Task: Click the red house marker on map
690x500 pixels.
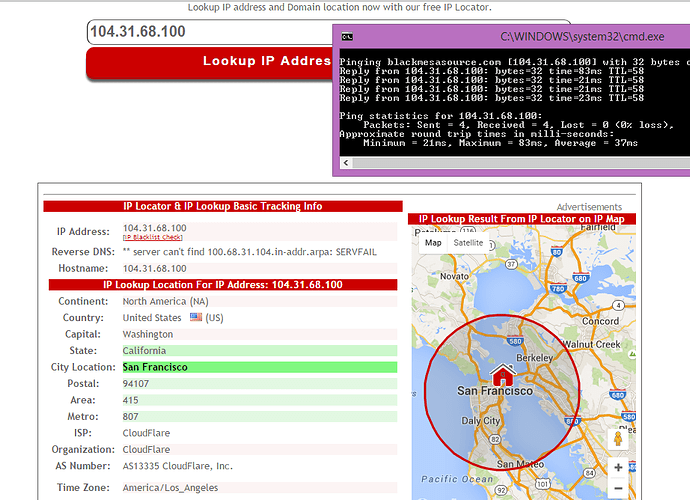Action: (502, 375)
